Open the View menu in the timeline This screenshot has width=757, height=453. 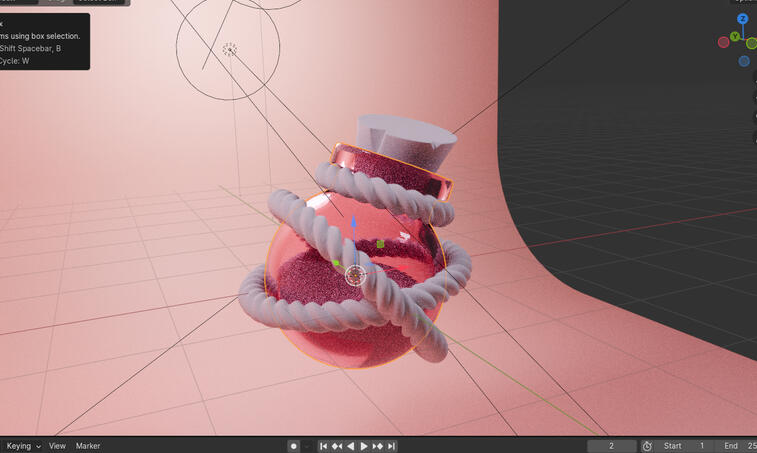click(57, 446)
